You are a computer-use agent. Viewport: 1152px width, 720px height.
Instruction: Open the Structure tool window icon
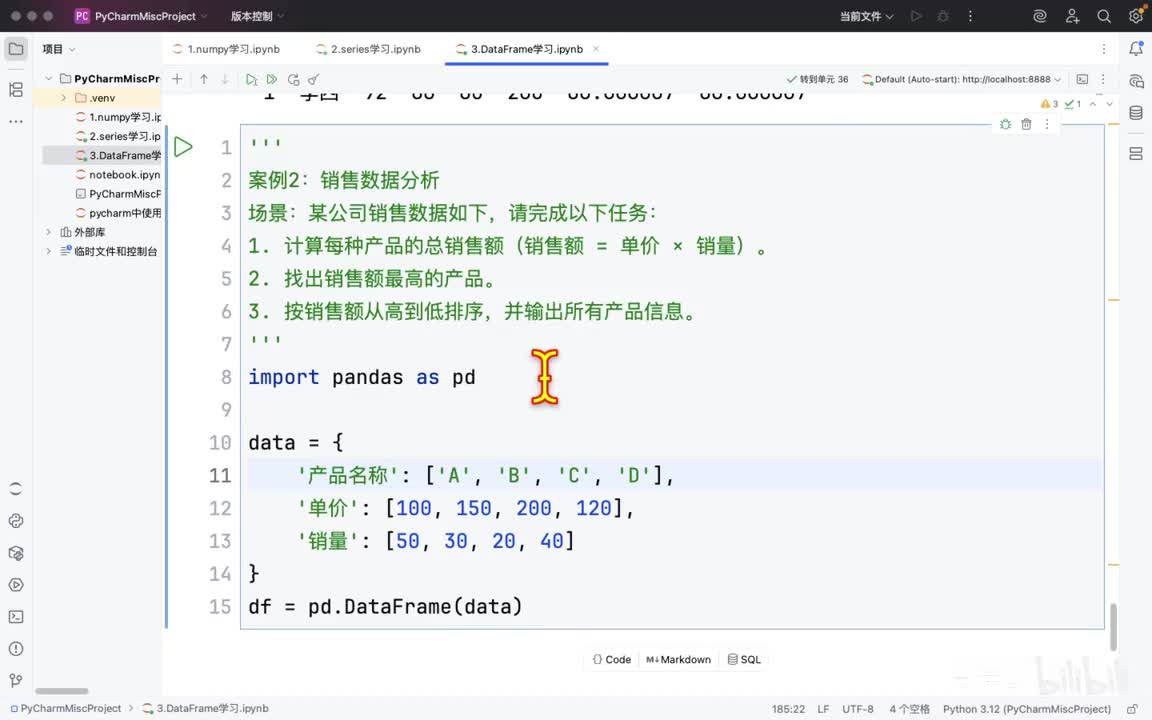(x=16, y=90)
